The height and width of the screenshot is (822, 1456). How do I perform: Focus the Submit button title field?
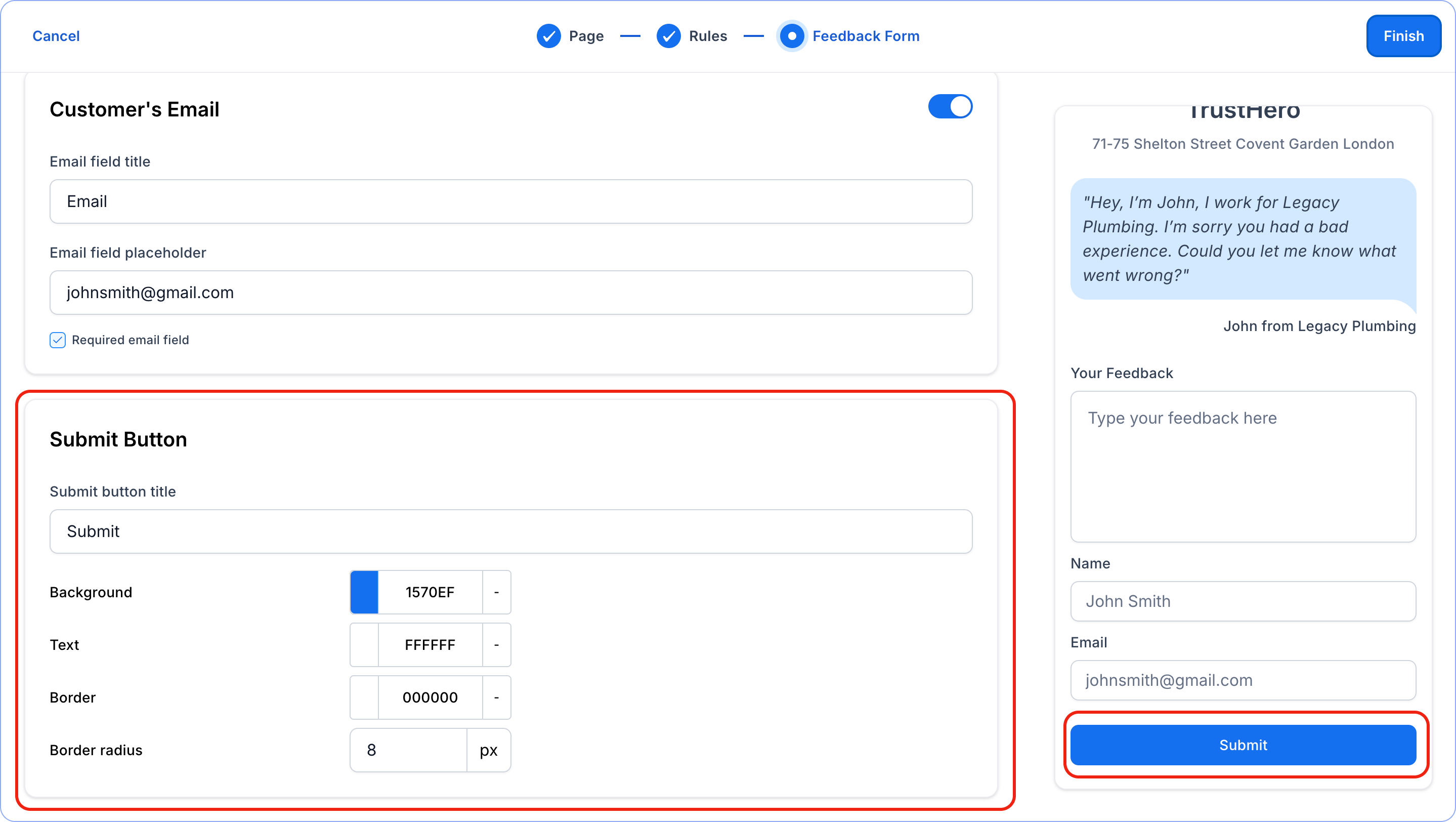[510, 531]
